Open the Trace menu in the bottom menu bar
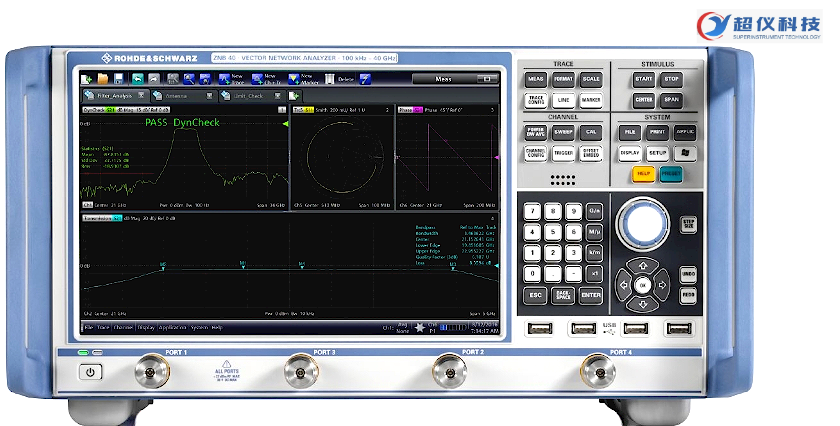Viewport: 840px width, 426px height. click(103, 327)
